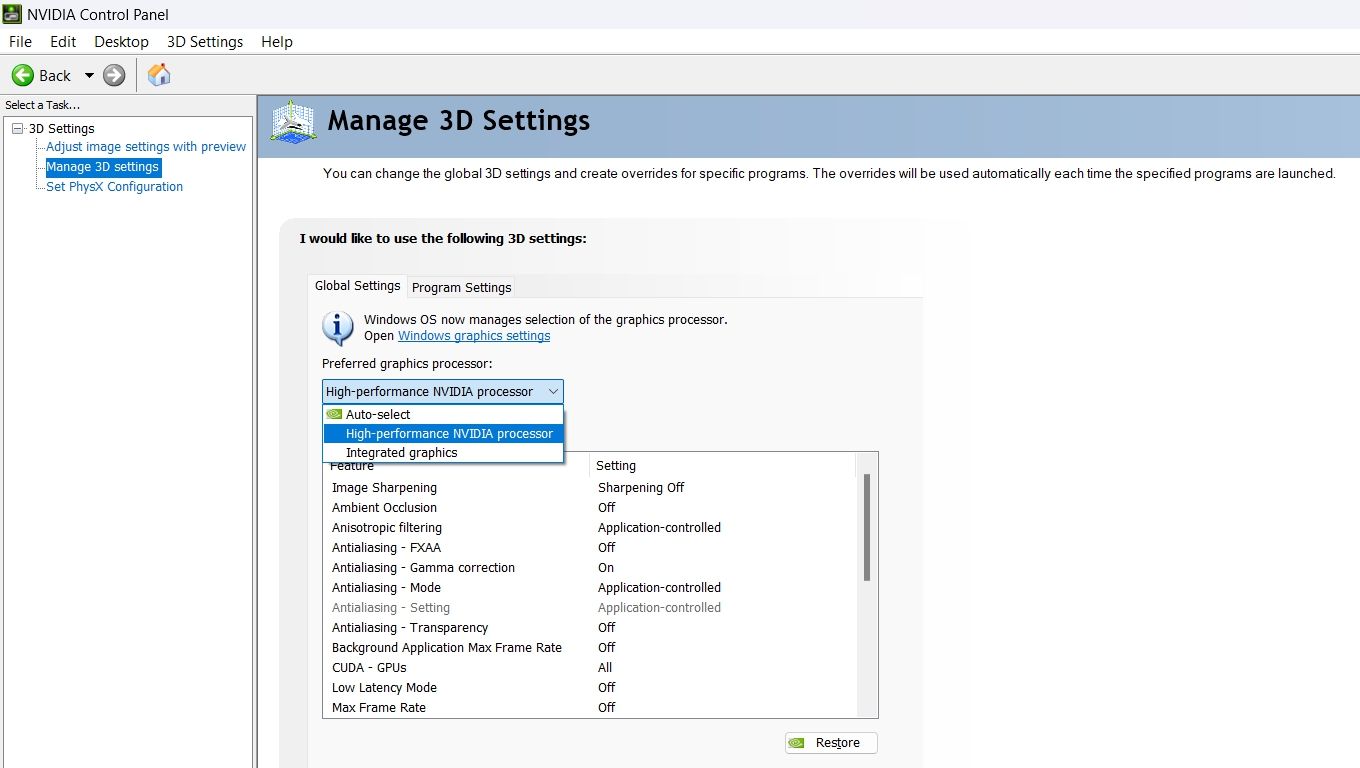This screenshot has height=768, width=1360.
Task: Click the Auto-select NVIDIA logo icon
Action: click(334, 414)
